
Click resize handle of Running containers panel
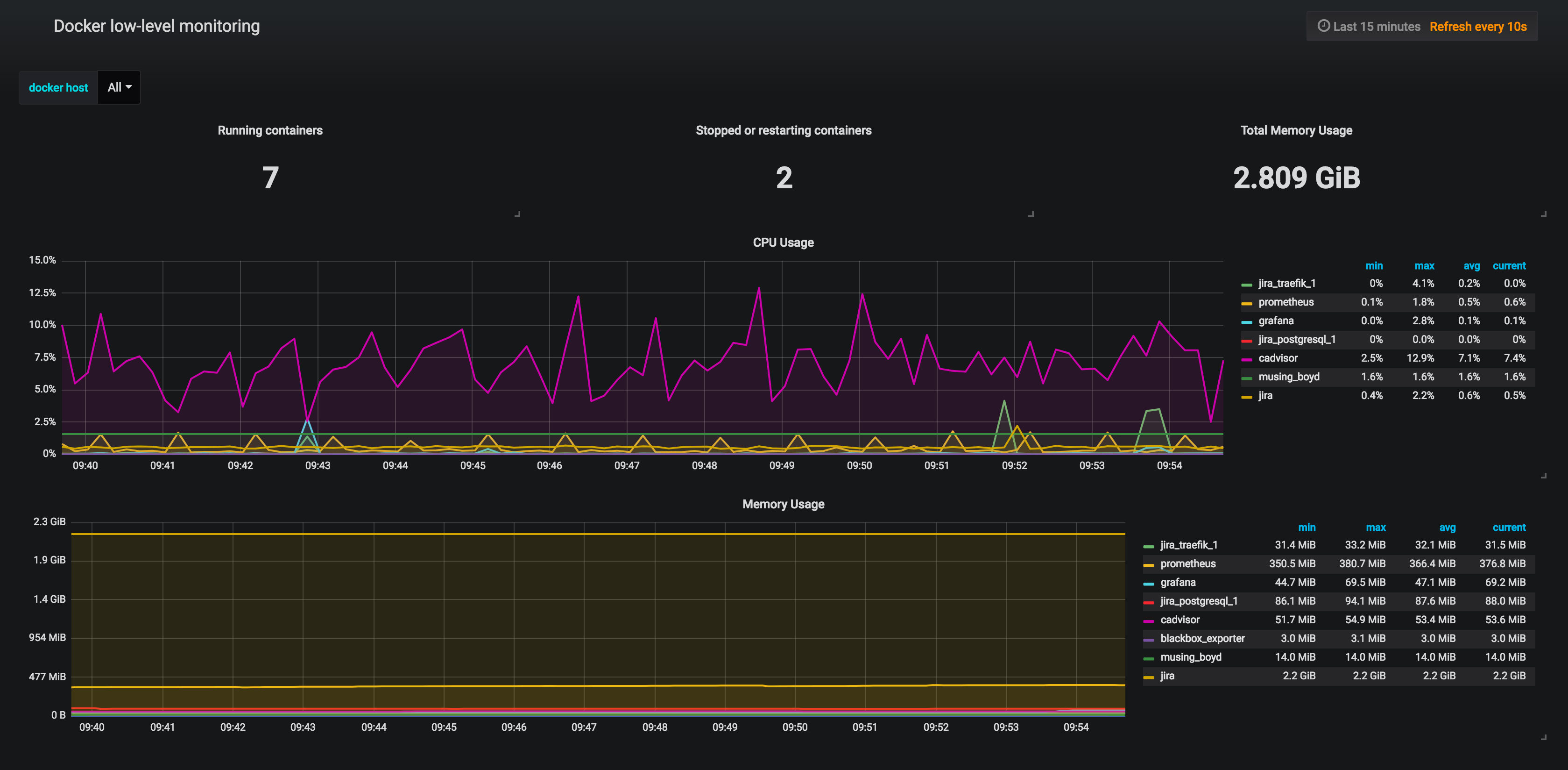coord(517,214)
